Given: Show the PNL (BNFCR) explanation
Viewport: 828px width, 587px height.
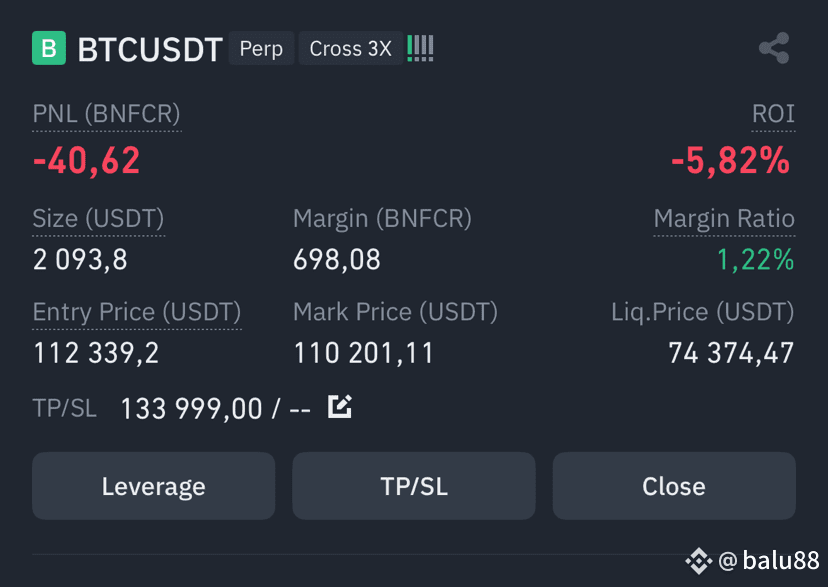Looking at the screenshot, I should (106, 114).
